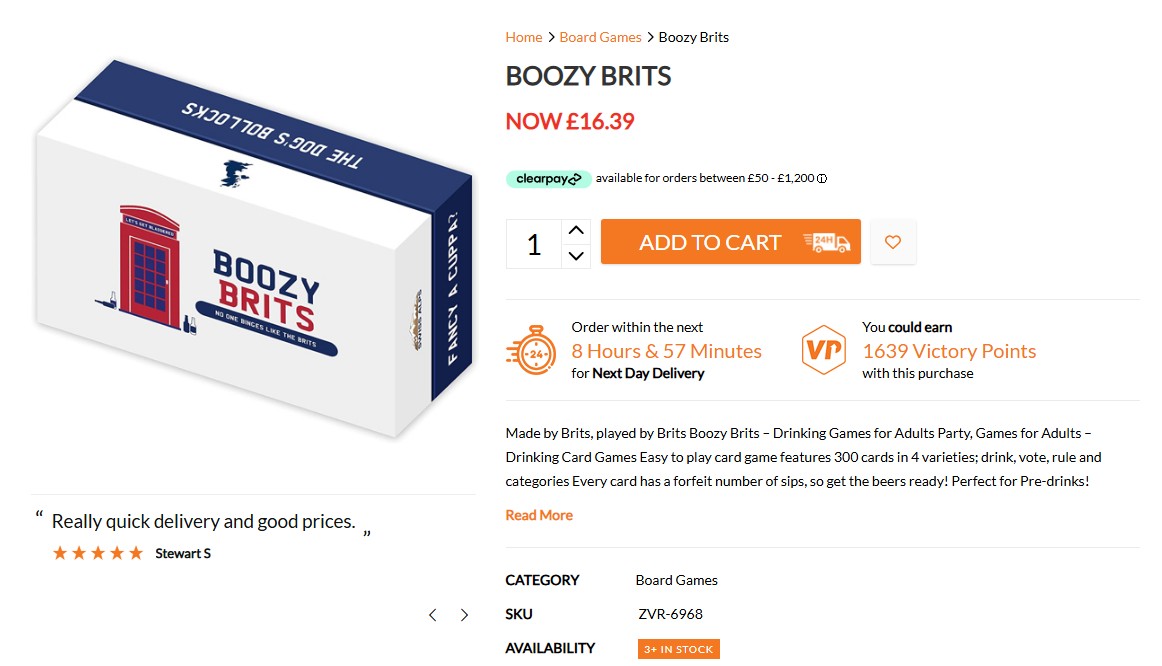
Task: Click the 3+ In Stock badge
Action: [x=678, y=649]
